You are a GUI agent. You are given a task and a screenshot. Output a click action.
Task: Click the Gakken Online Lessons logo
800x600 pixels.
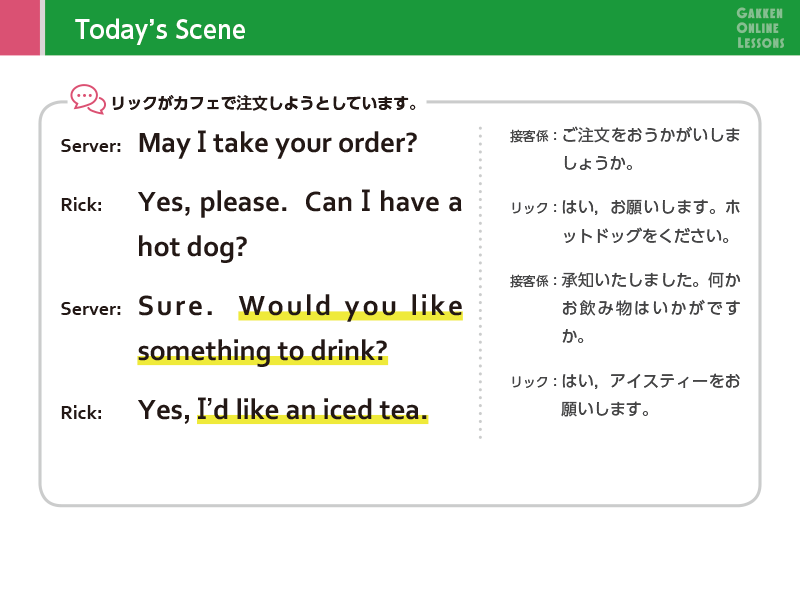click(x=760, y=28)
